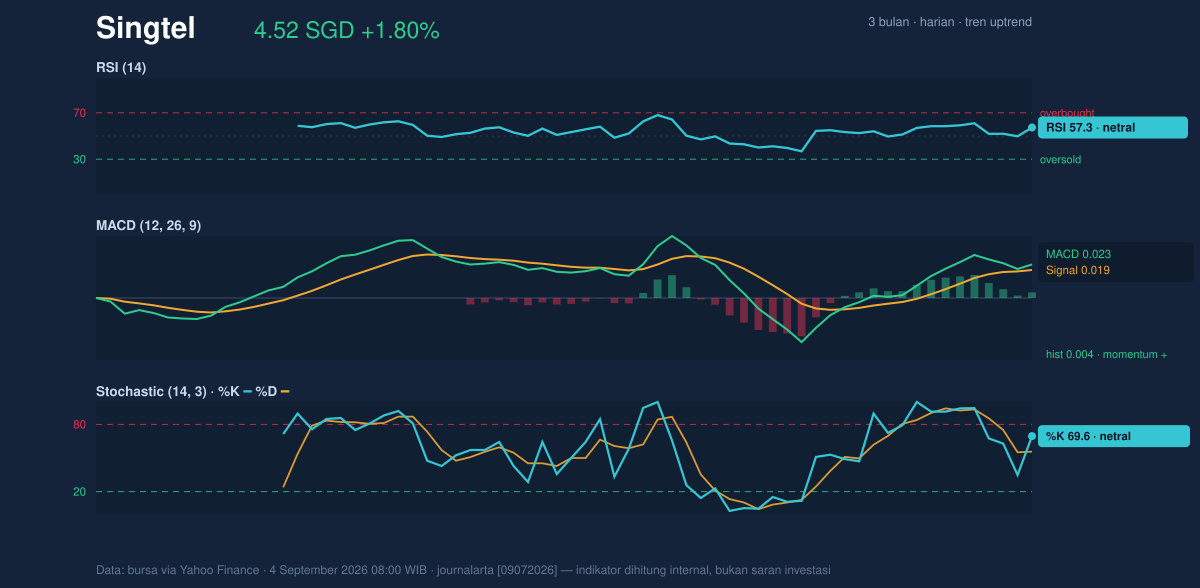Click the MACD 0.023 legend value

[1078, 254]
